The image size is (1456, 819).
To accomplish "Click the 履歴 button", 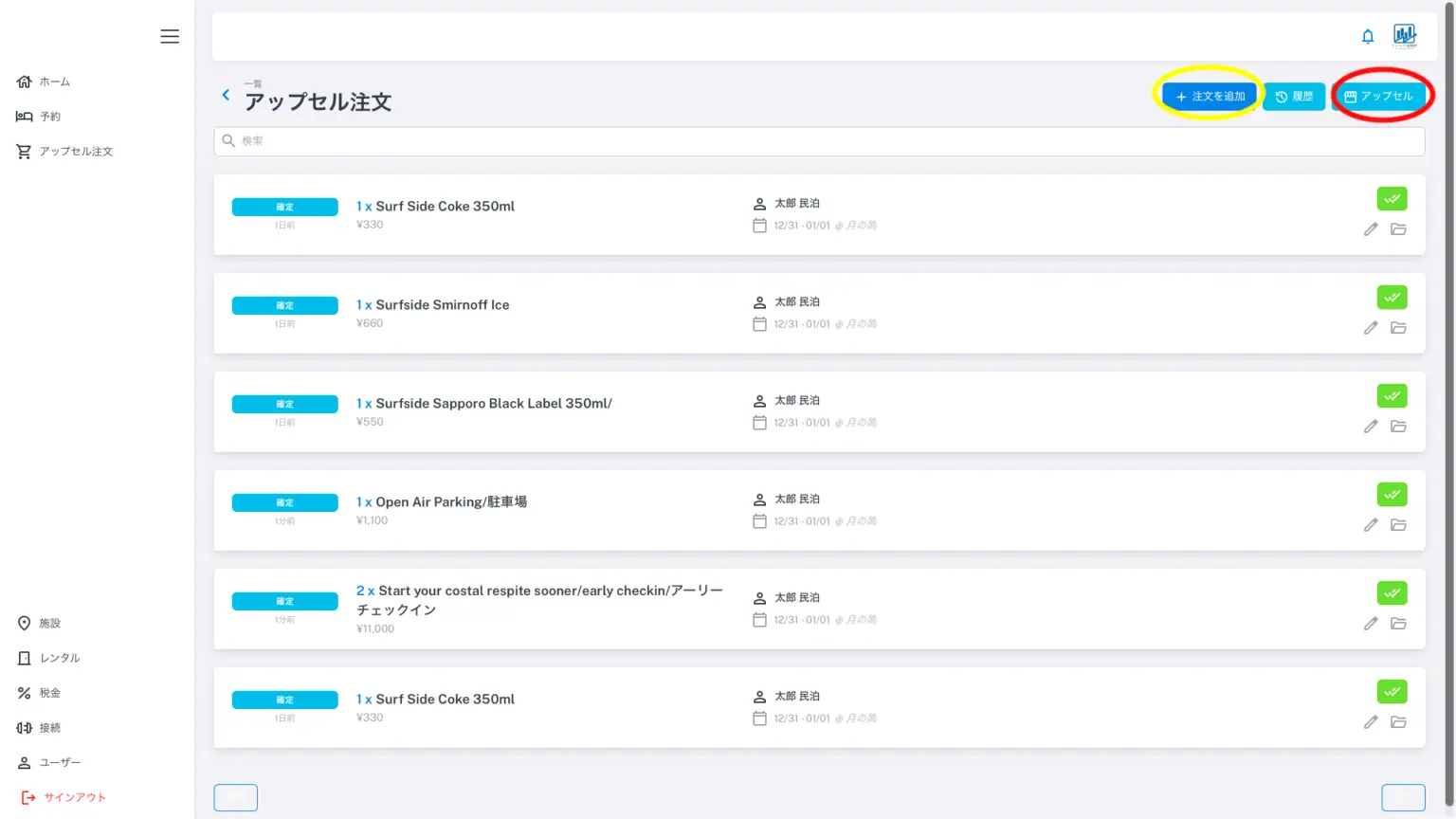I will click(x=1294, y=97).
